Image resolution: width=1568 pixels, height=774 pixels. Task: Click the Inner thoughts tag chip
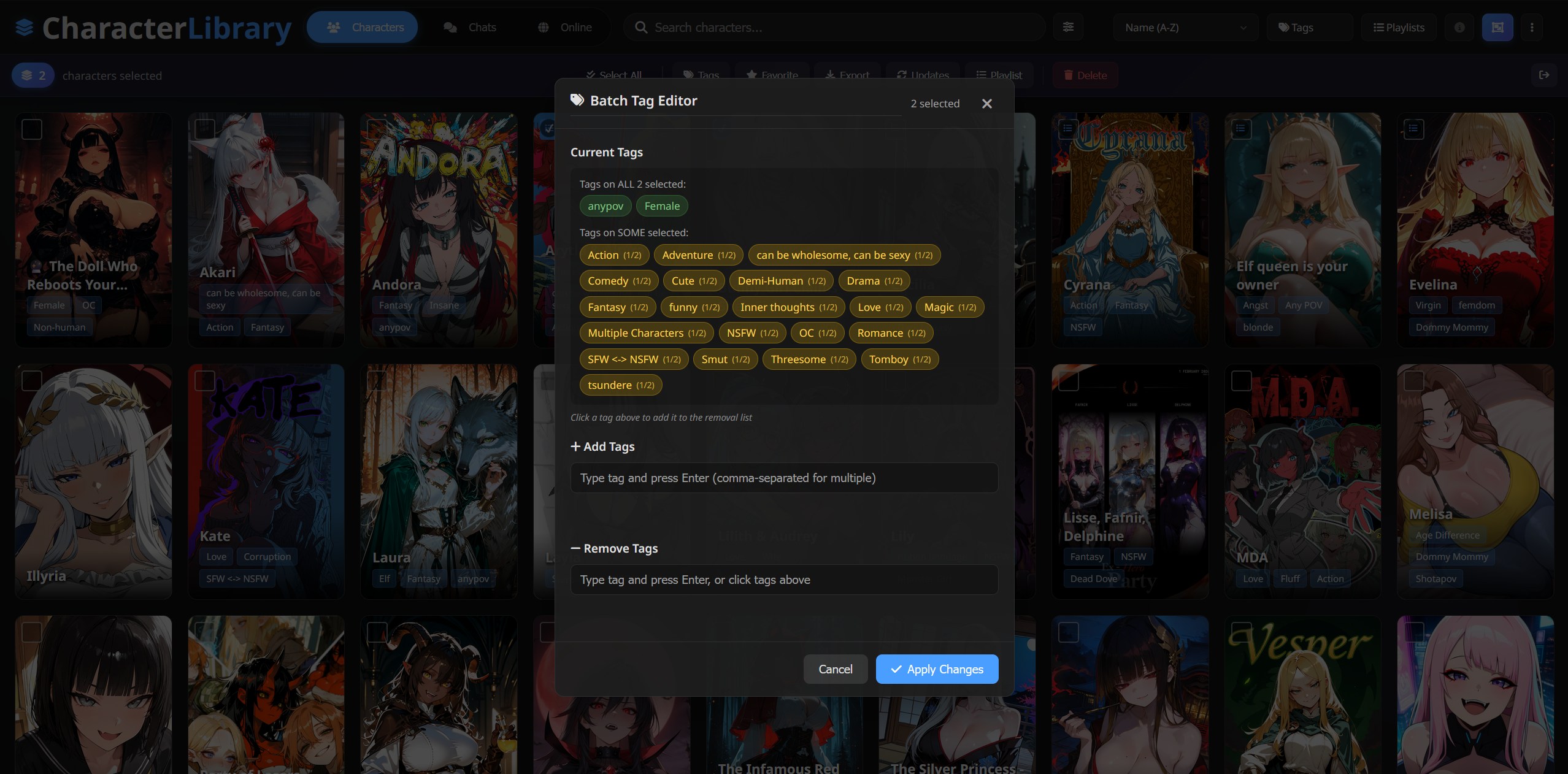point(788,307)
